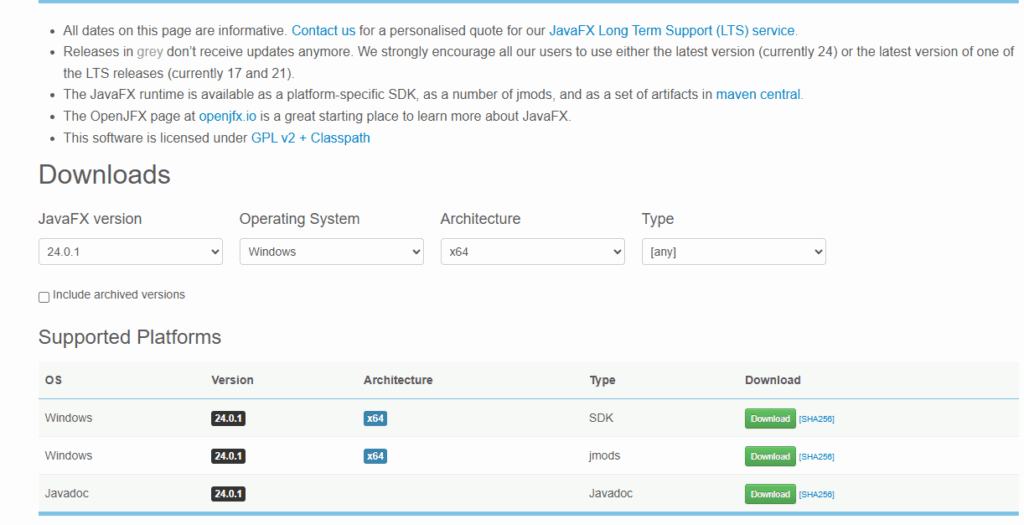Open the Operating System dropdown

(331, 252)
